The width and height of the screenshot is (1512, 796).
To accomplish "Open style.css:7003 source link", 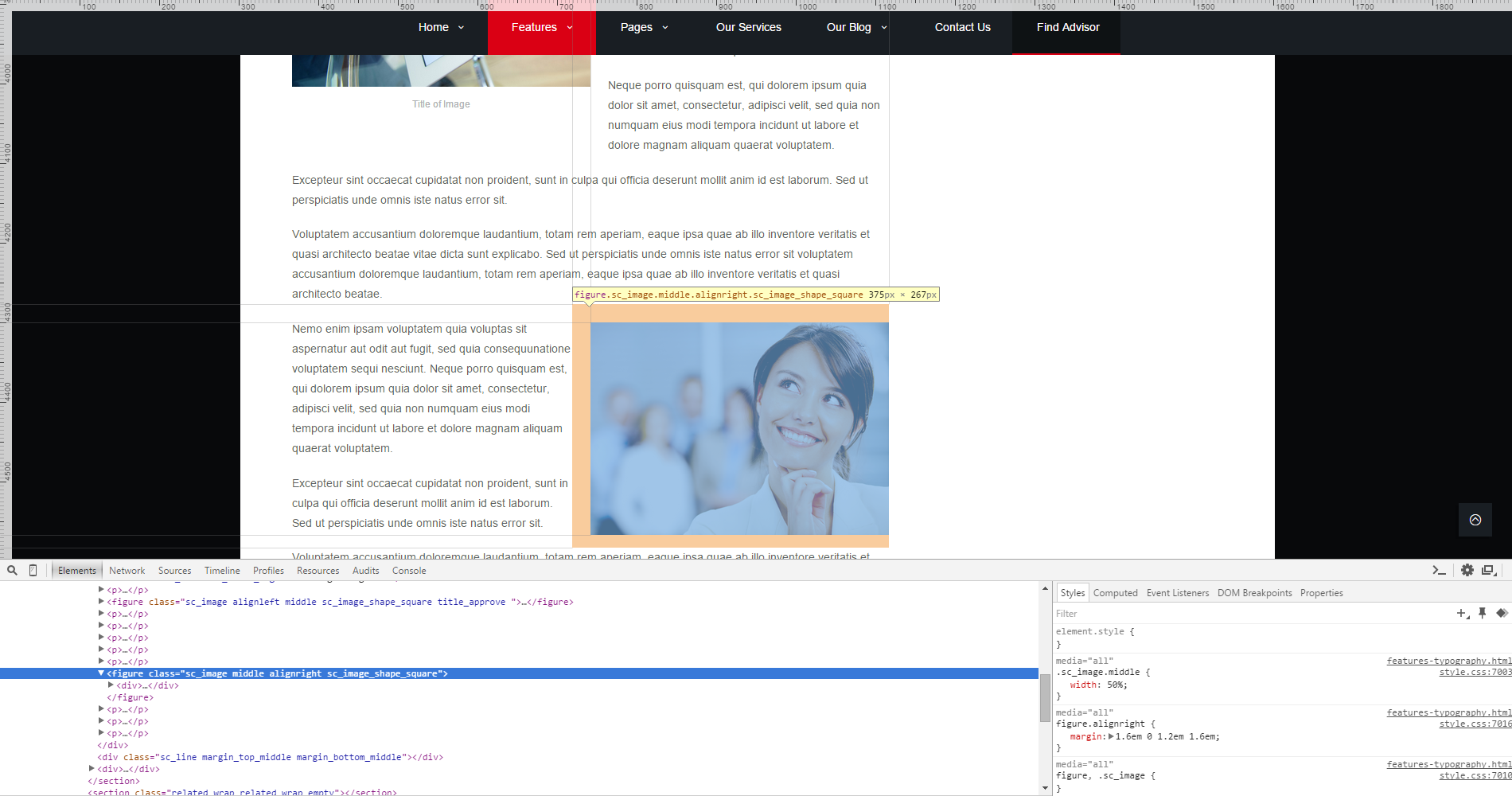I will [1475, 673].
